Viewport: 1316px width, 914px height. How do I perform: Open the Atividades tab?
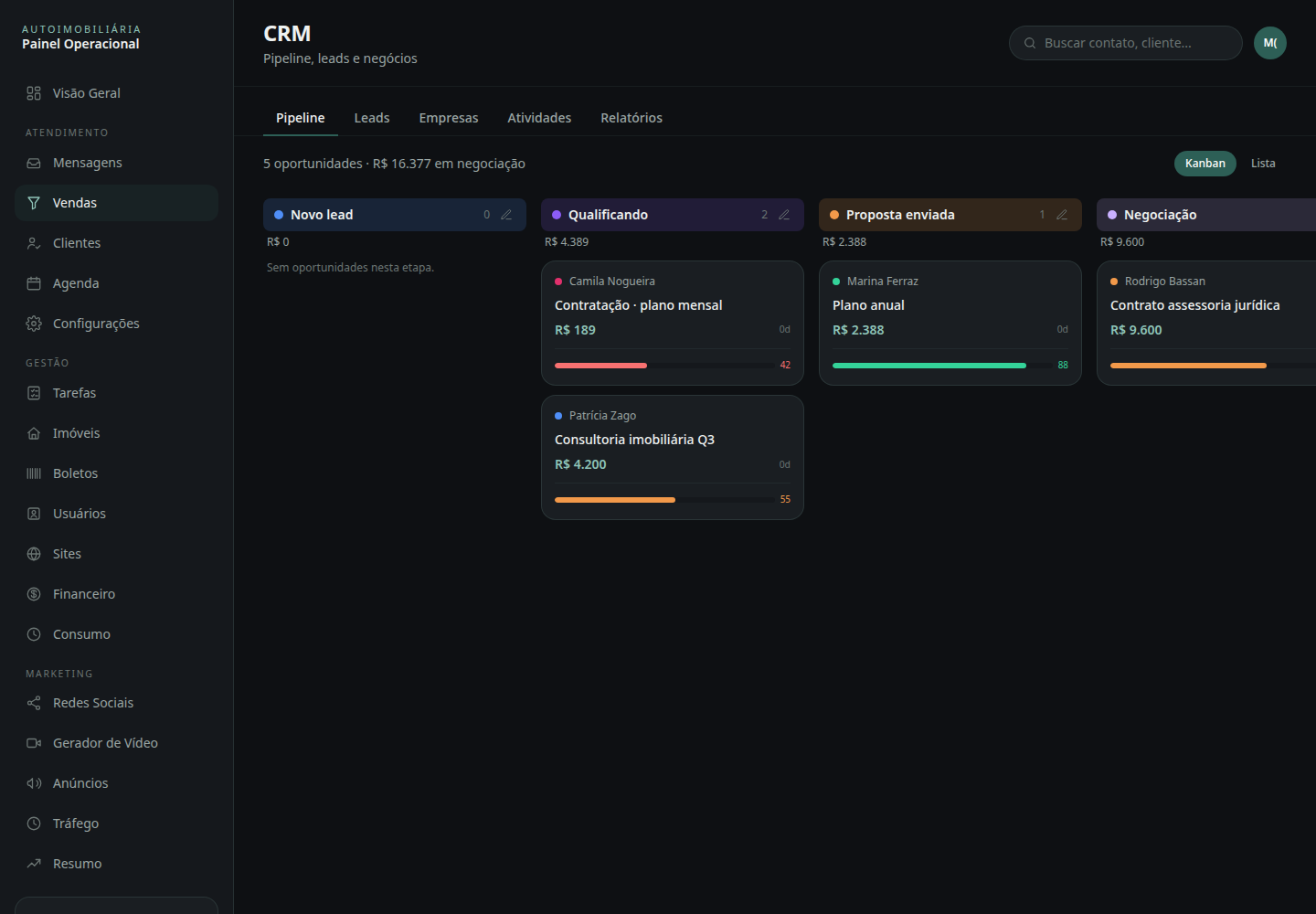(x=539, y=118)
